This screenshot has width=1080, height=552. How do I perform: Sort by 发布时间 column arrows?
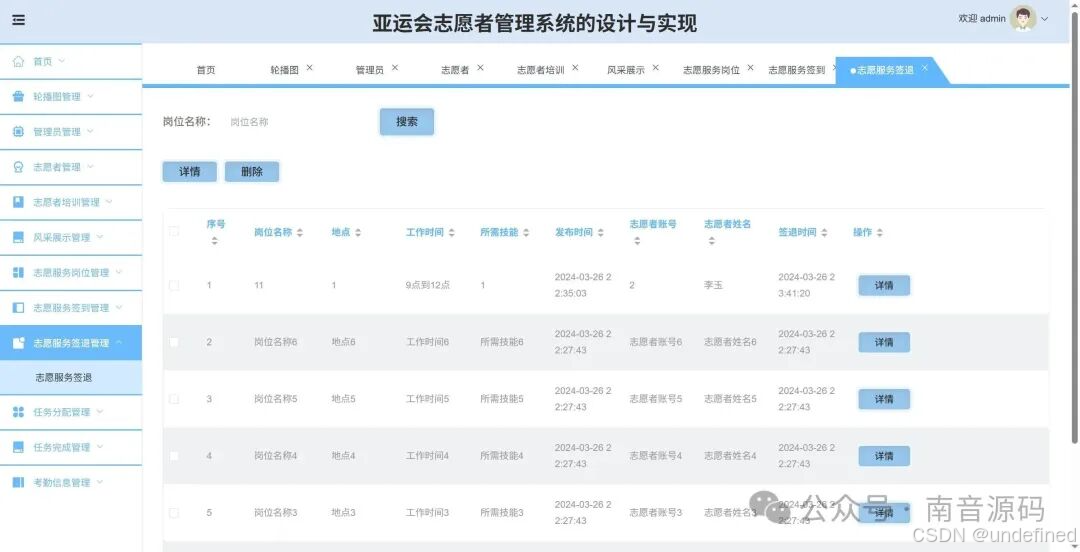600,233
